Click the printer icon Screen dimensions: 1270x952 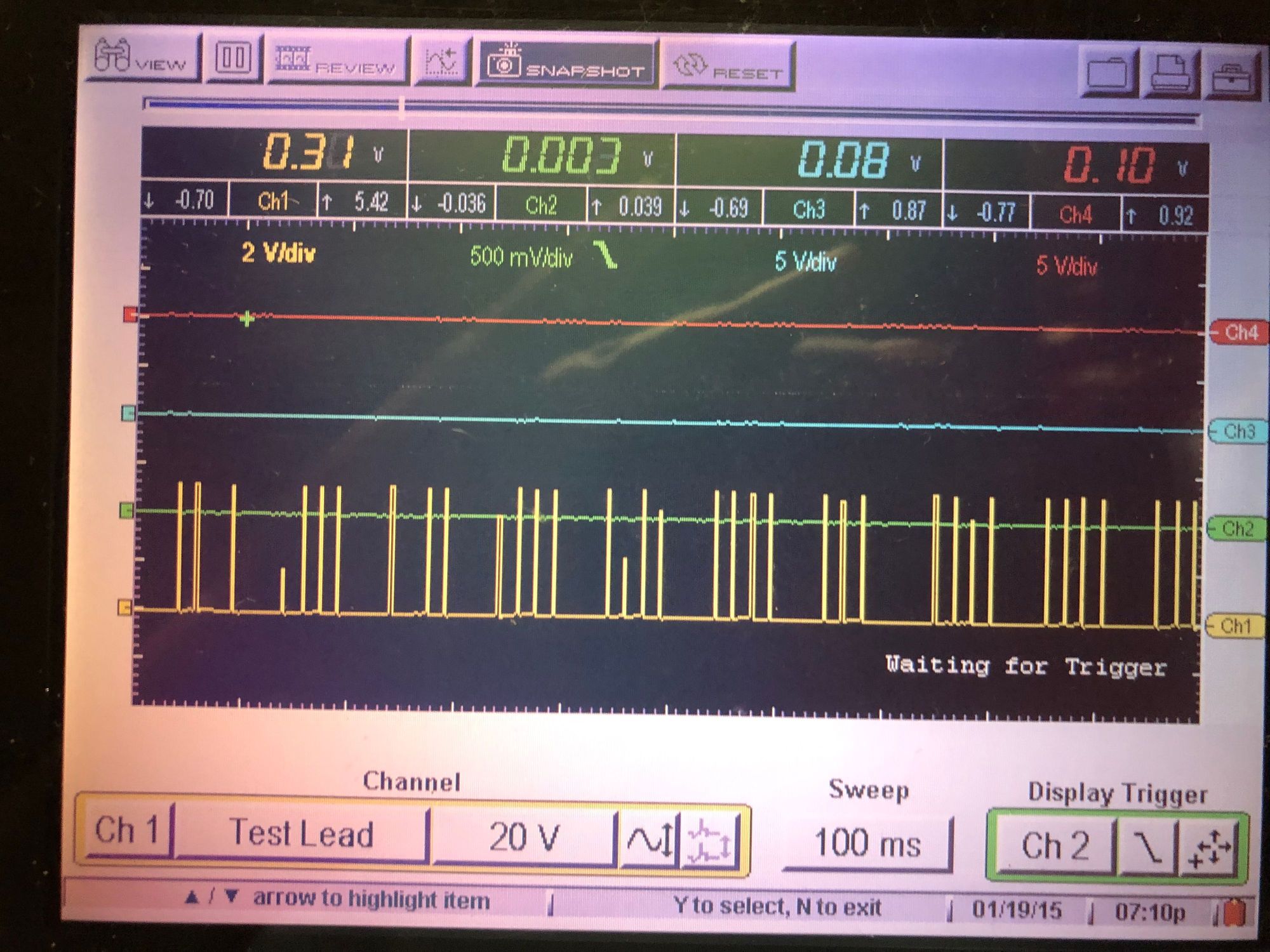point(1171,75)
